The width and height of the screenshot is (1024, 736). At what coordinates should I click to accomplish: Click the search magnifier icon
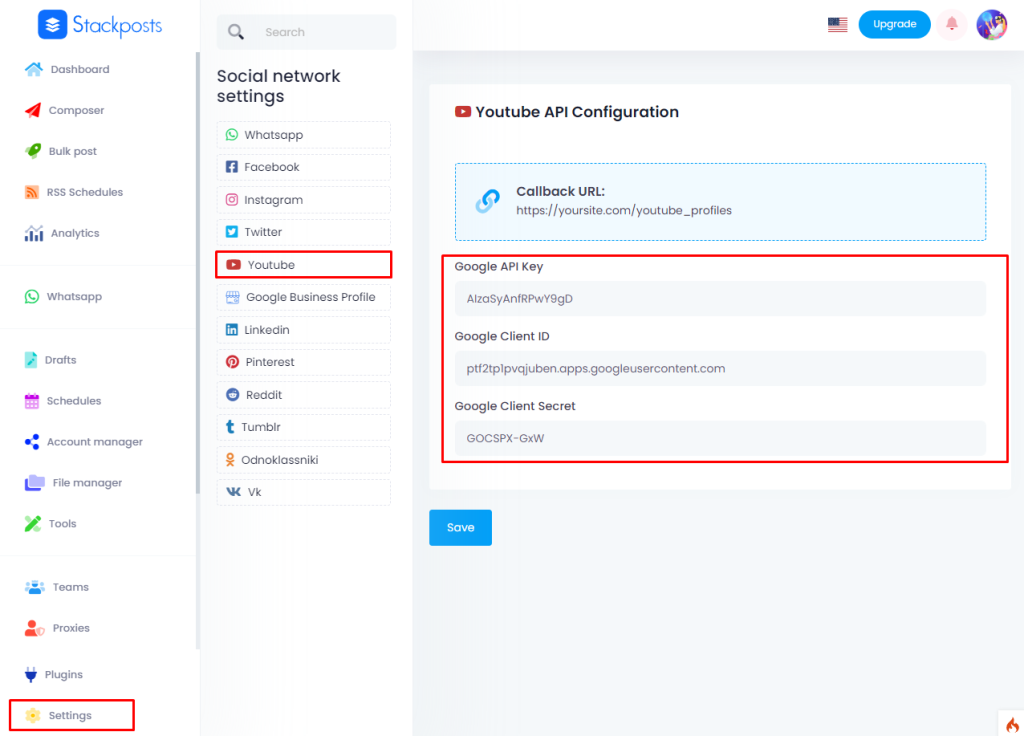tap(236, 32)
